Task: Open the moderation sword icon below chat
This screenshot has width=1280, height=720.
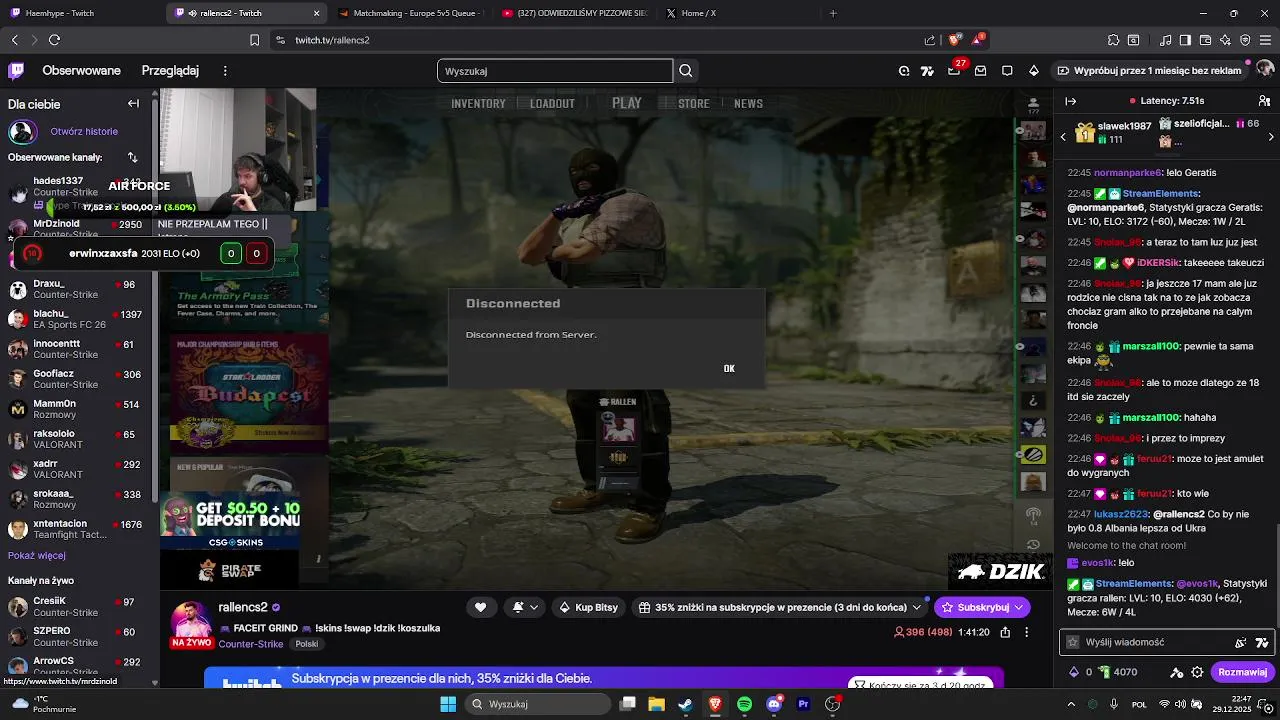Action: [x=1177, y=672]
